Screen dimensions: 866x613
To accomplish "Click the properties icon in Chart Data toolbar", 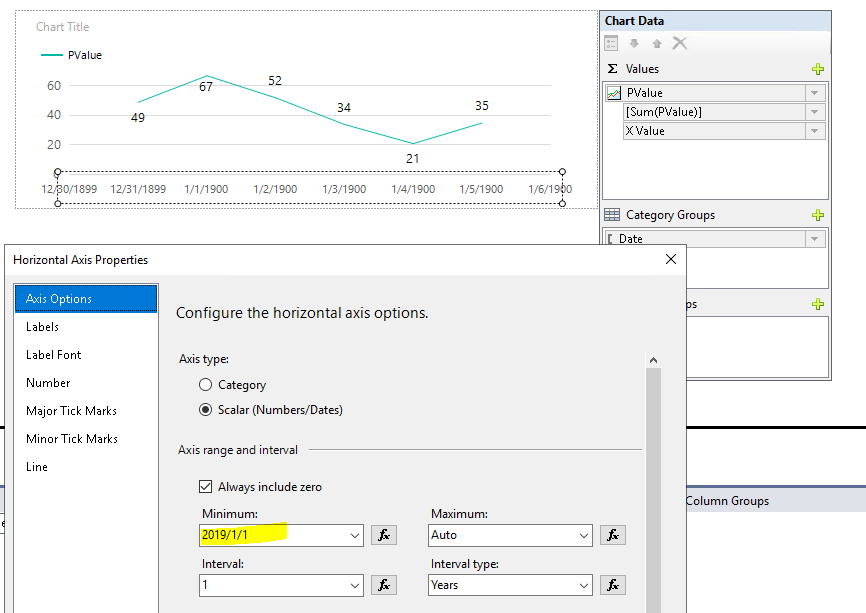I will pyautogui.click(x=611, y=43).
